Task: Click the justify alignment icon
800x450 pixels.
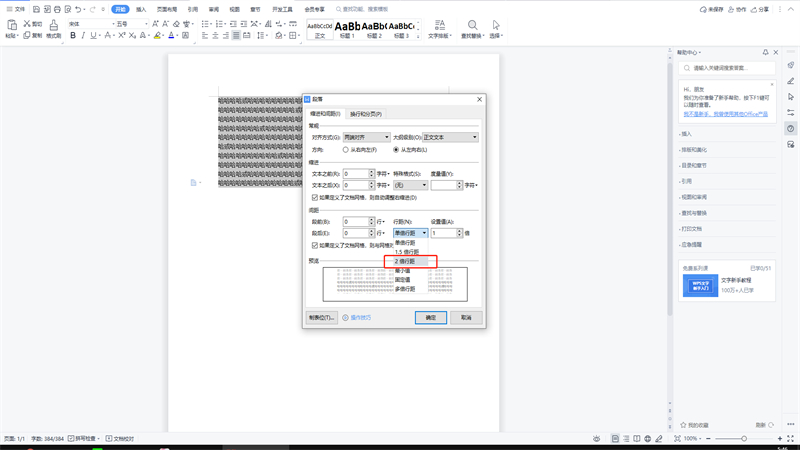Action: [x=236, y=36]
